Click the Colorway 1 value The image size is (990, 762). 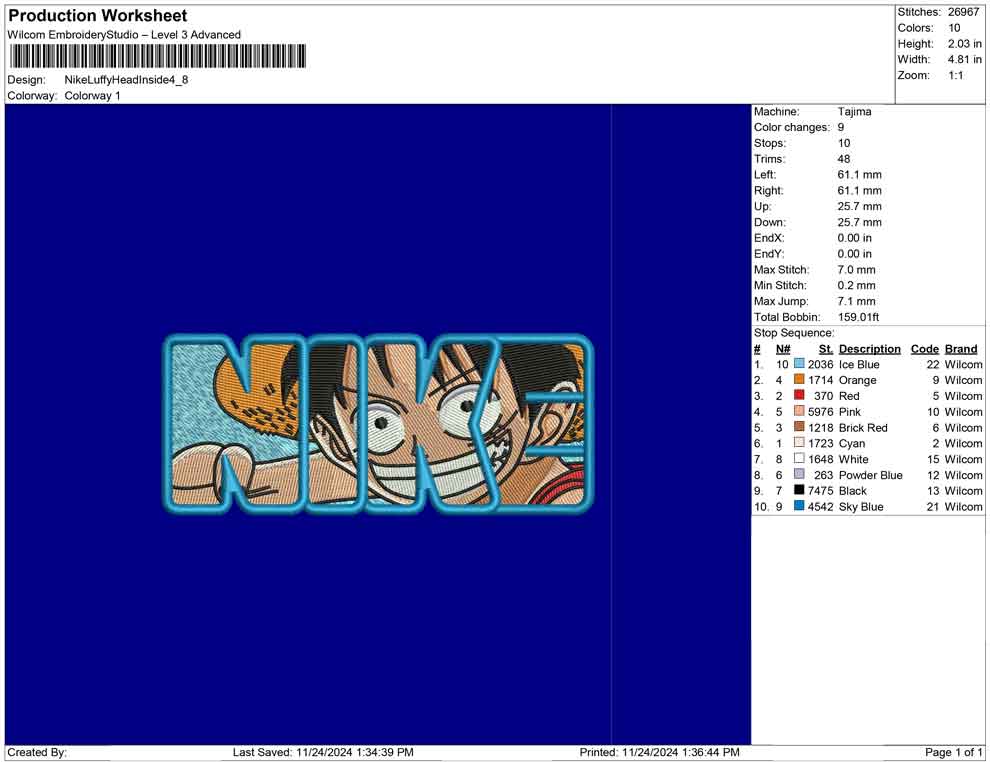[x=92, y=95]
